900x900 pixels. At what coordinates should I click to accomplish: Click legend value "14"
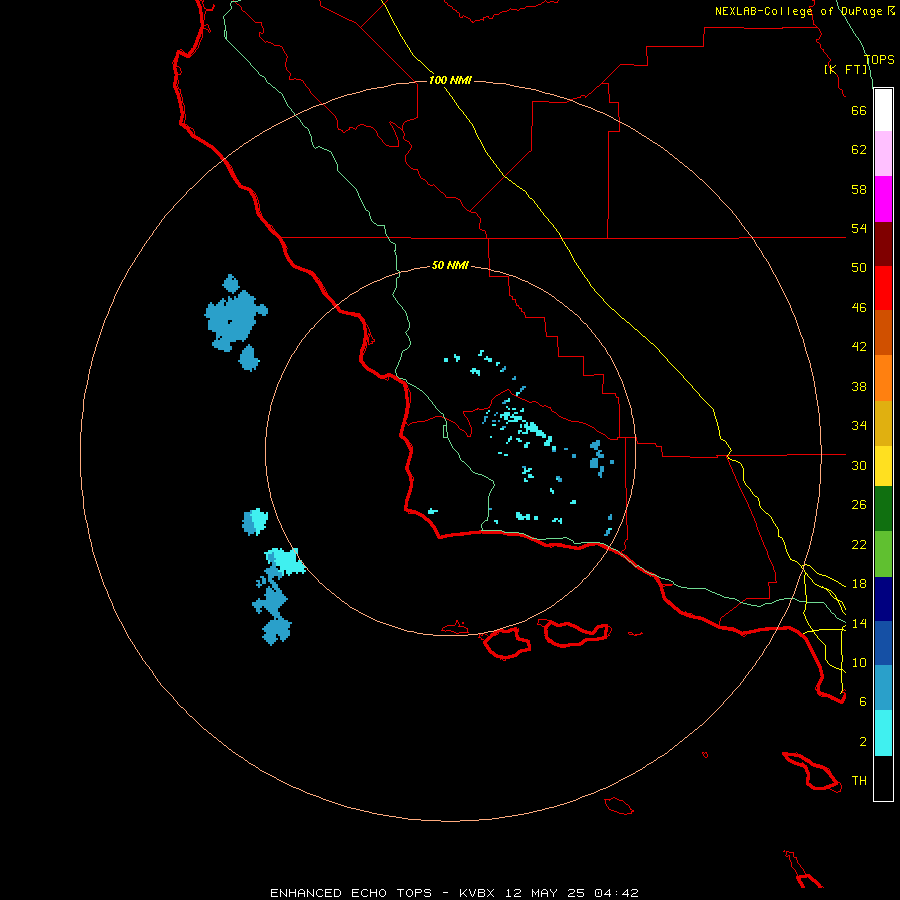[859, 623]
